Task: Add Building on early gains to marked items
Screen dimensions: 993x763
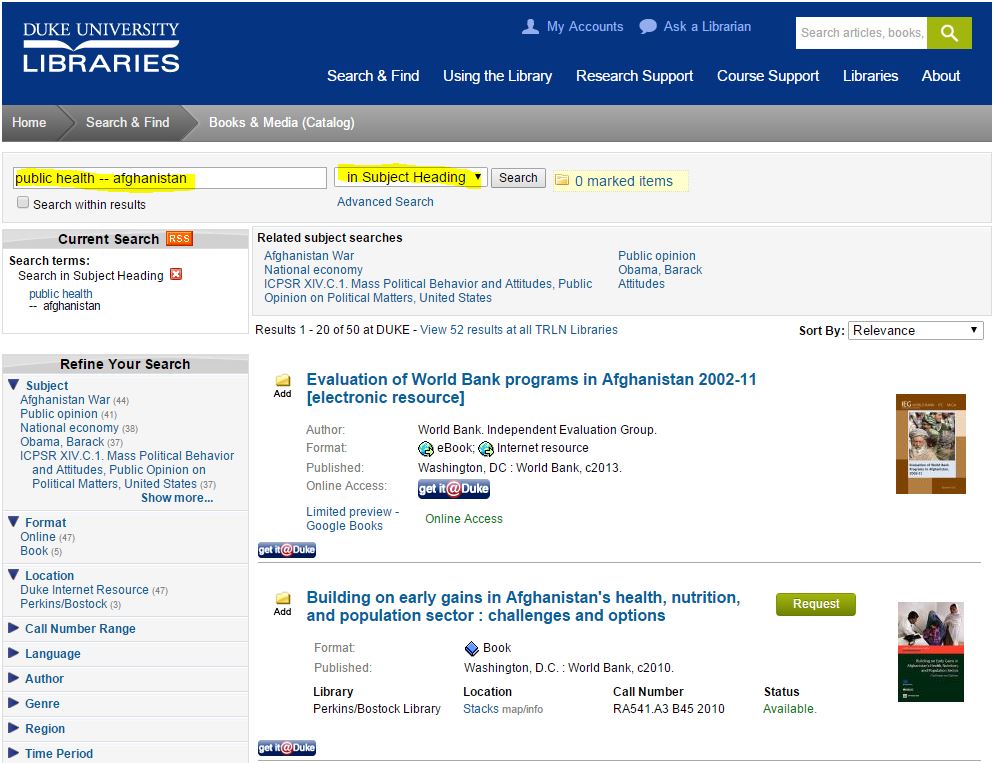Action: 282,603
